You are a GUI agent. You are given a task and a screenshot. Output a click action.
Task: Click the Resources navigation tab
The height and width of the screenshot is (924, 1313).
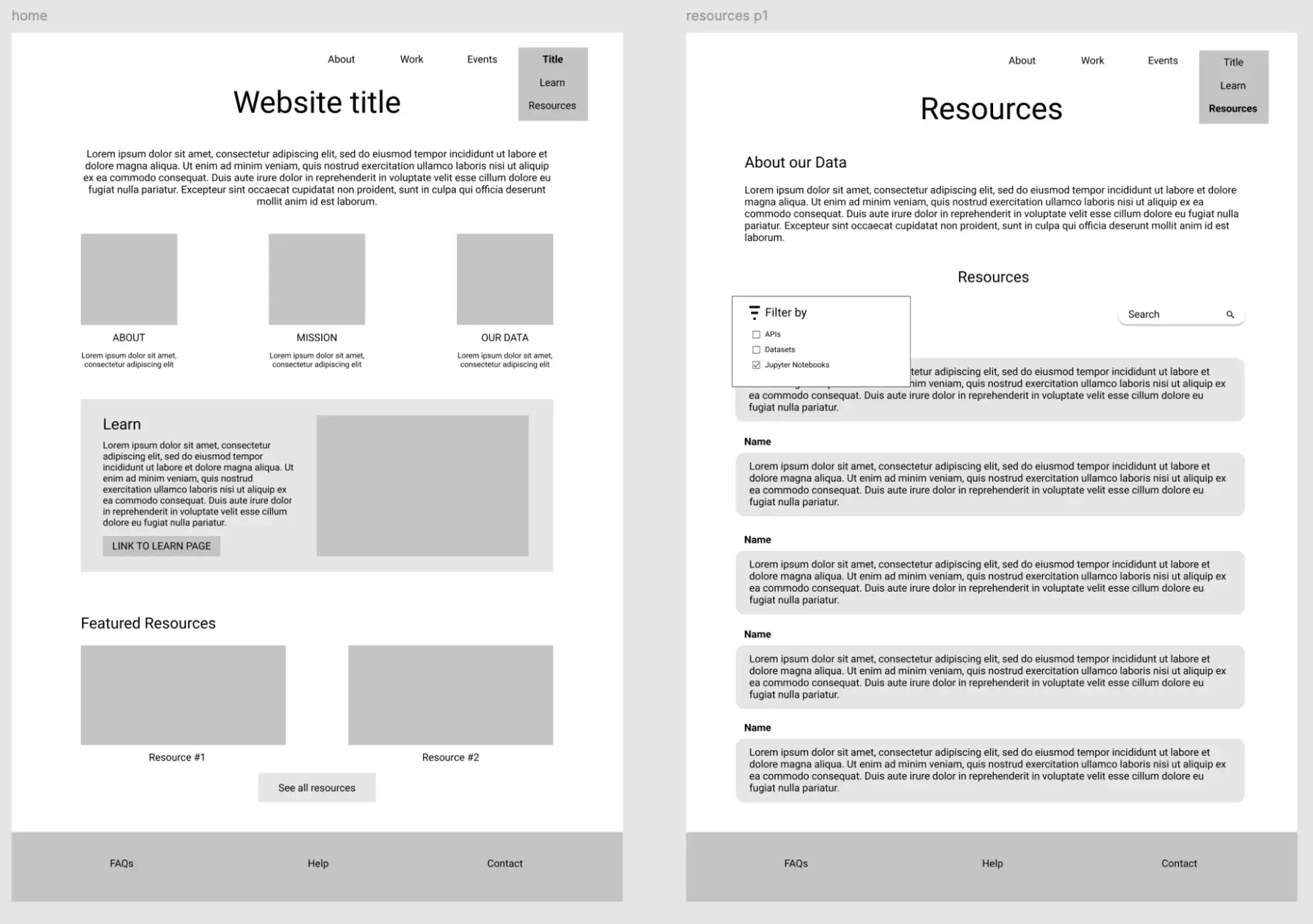click(552, 107)
